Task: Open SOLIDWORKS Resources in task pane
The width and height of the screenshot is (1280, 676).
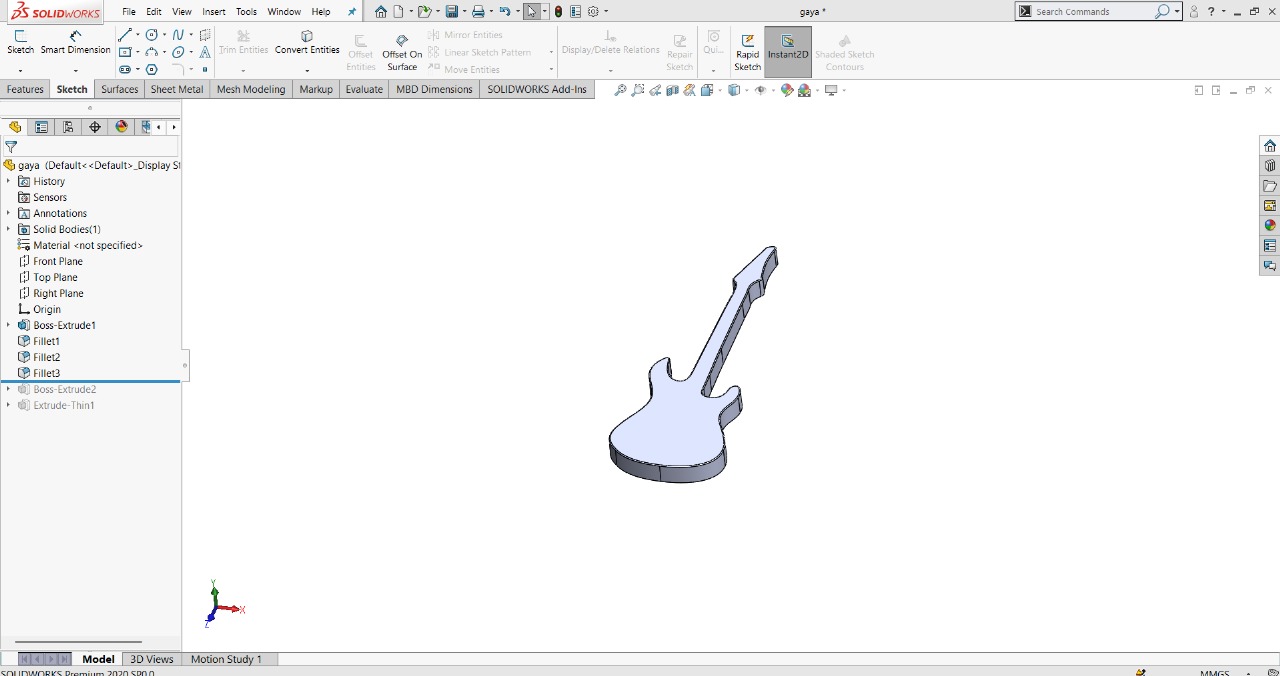Action: point(1270,146)
